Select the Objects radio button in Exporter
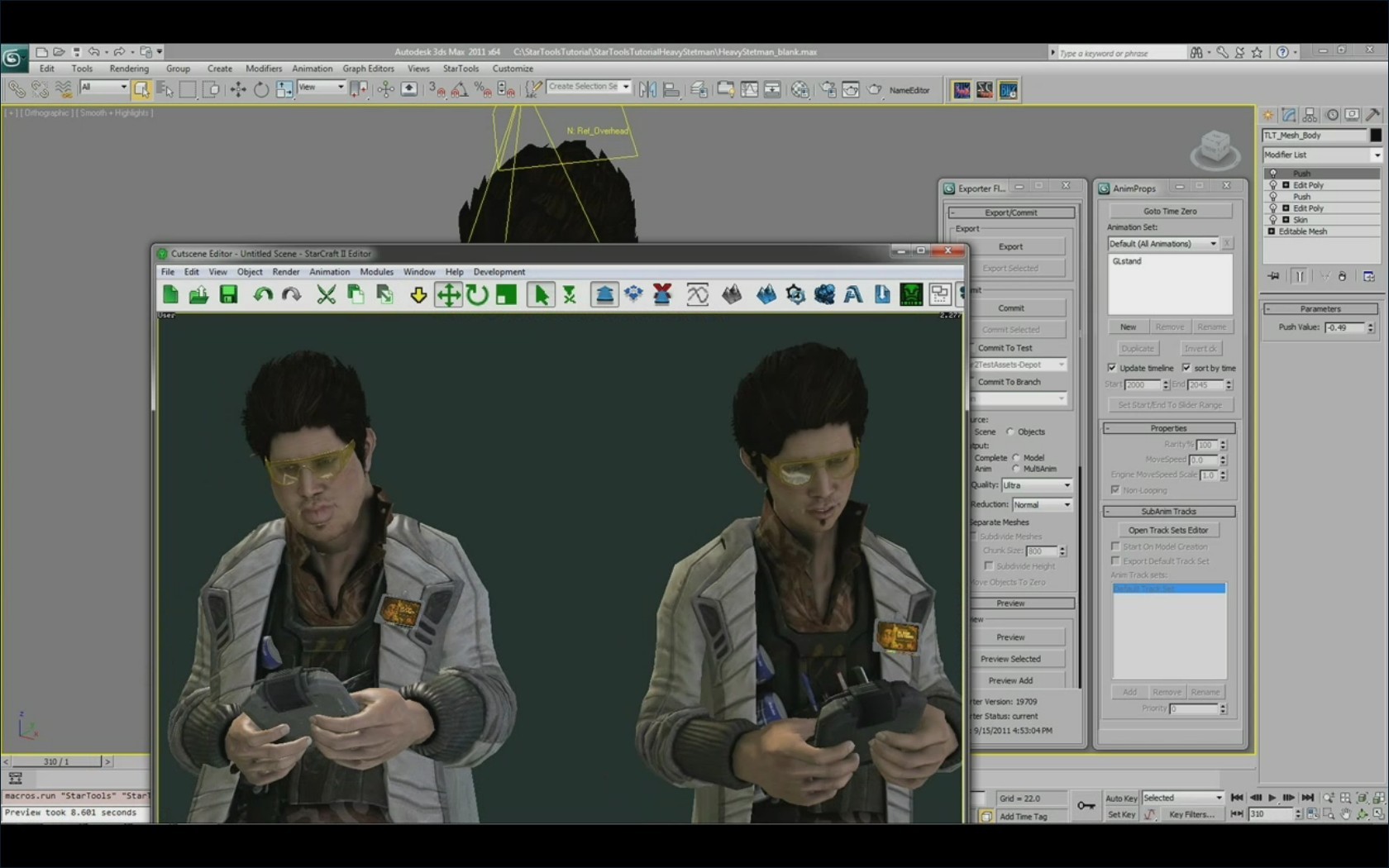1389x868 pixels. (x=1010, y=432)
